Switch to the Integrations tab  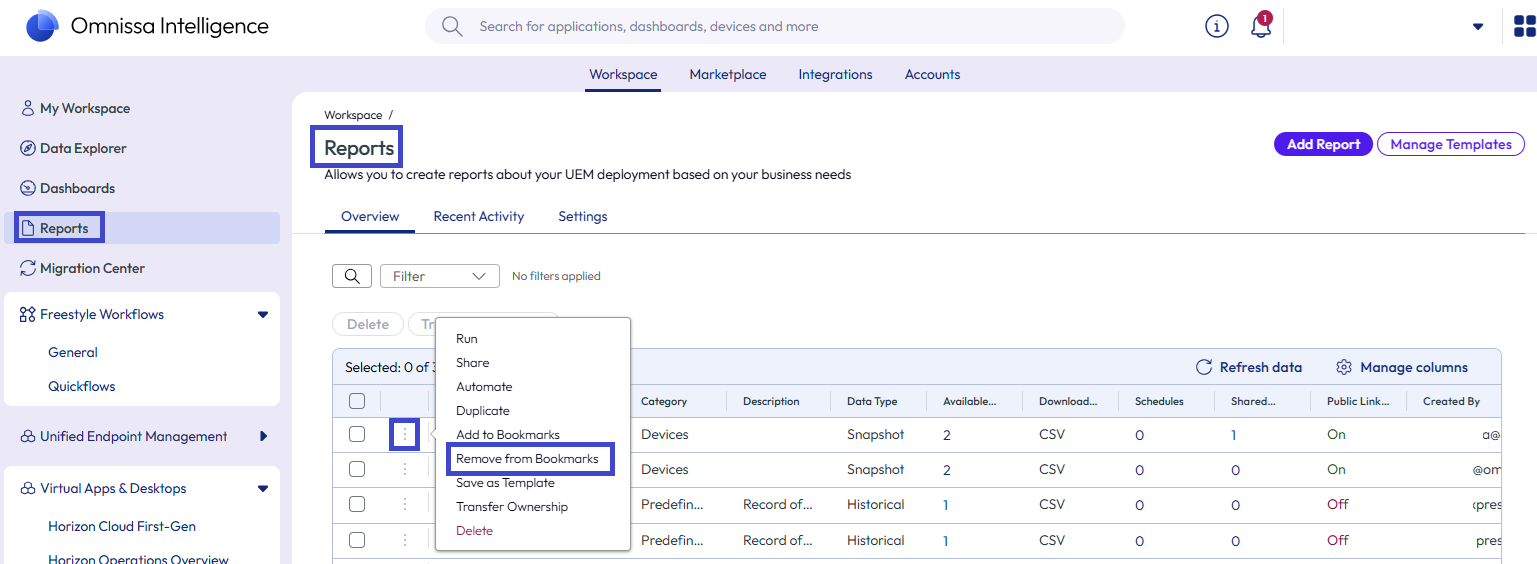[x=835, y=75]
